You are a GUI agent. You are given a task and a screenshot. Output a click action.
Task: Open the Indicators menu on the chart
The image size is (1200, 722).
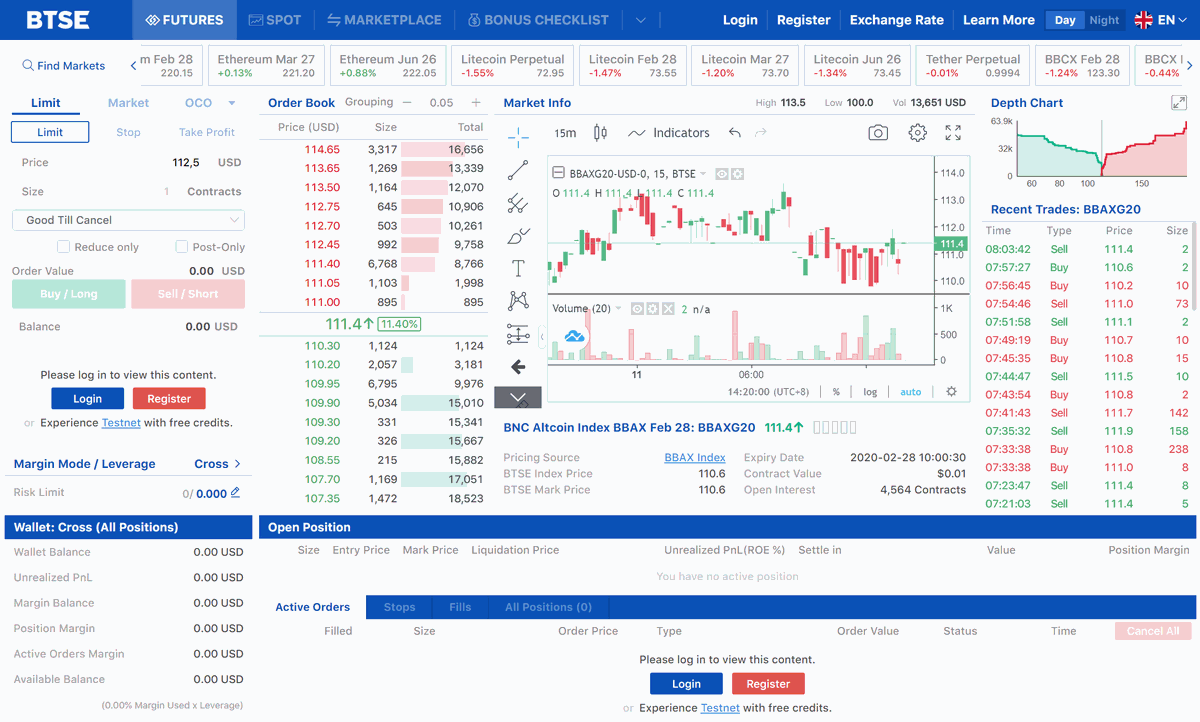click(x=669, y=133)
